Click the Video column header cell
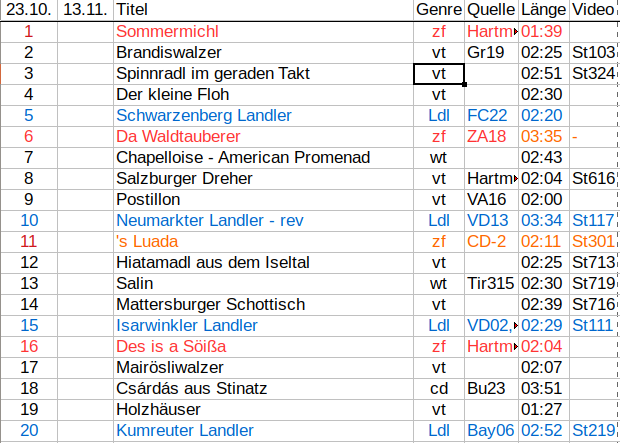 (593, 10)
